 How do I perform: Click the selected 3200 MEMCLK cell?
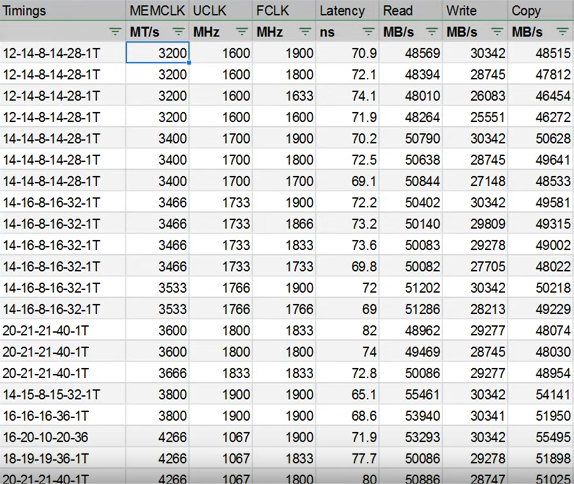pyautogui.click(x=157, y=53)
